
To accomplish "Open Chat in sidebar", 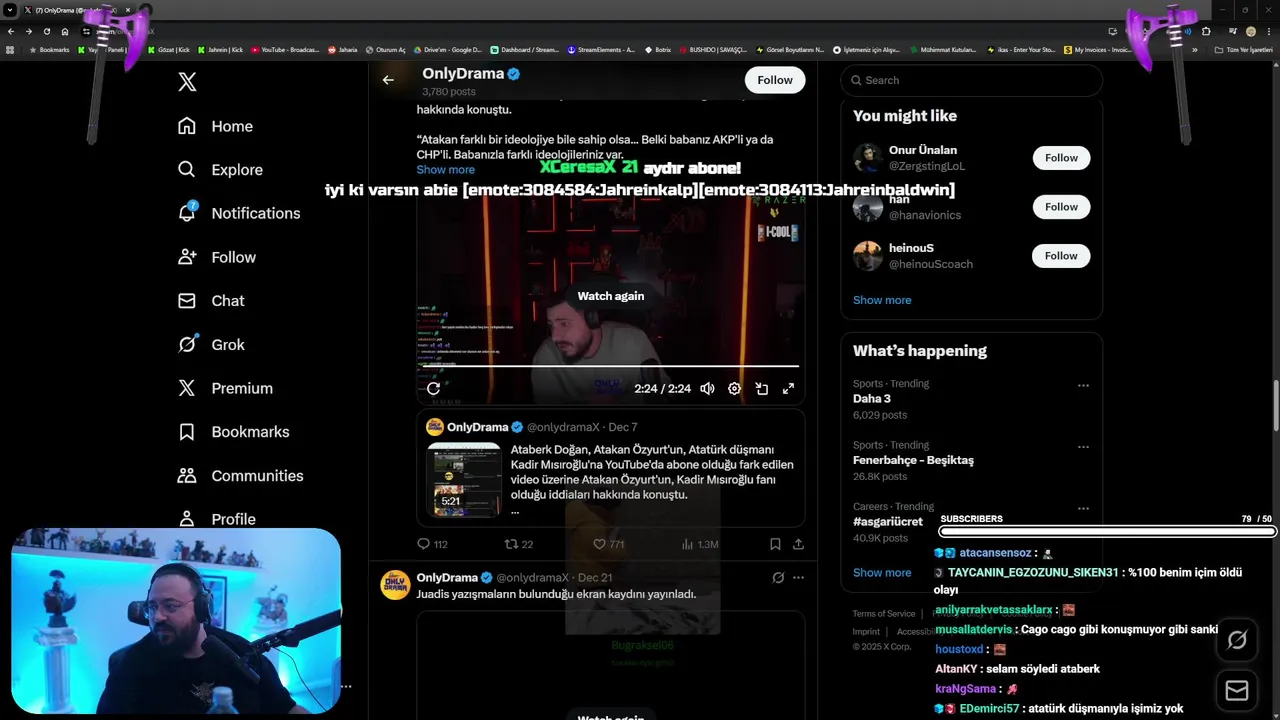I will point(211,301).
